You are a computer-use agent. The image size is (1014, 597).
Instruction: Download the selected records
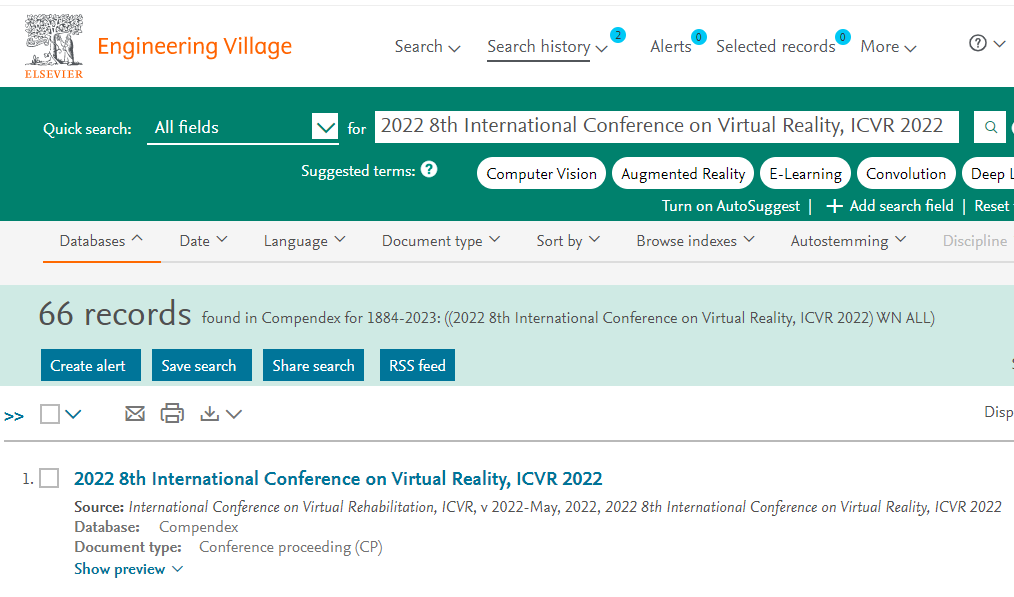pyautogui.click(x=210, y=413)
